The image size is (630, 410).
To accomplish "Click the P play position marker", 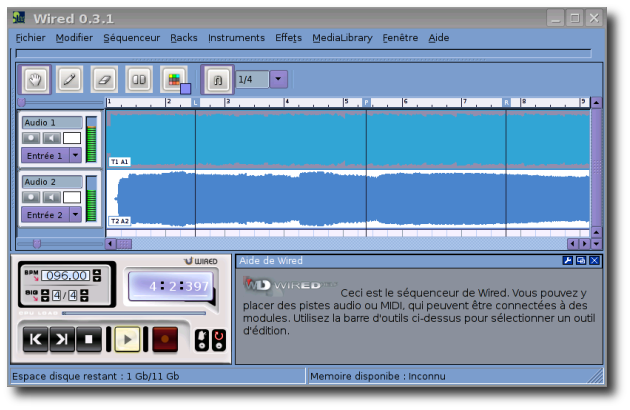I will click(x=366, y=102).
